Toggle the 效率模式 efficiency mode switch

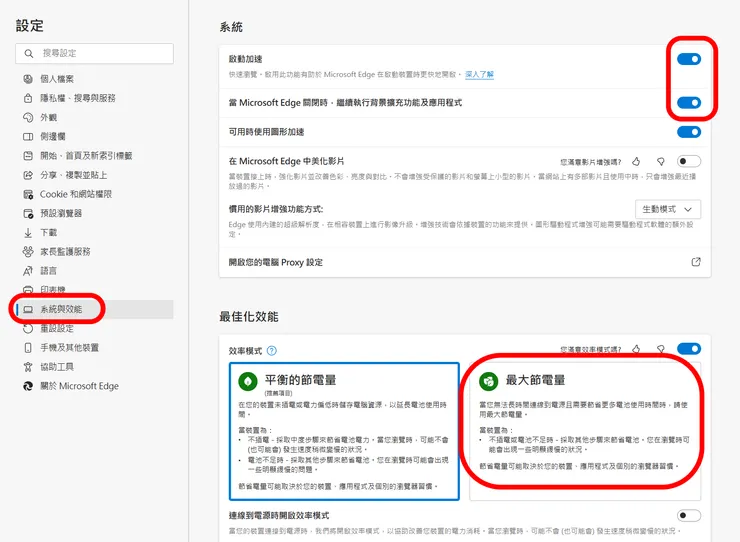coord(689,349)
